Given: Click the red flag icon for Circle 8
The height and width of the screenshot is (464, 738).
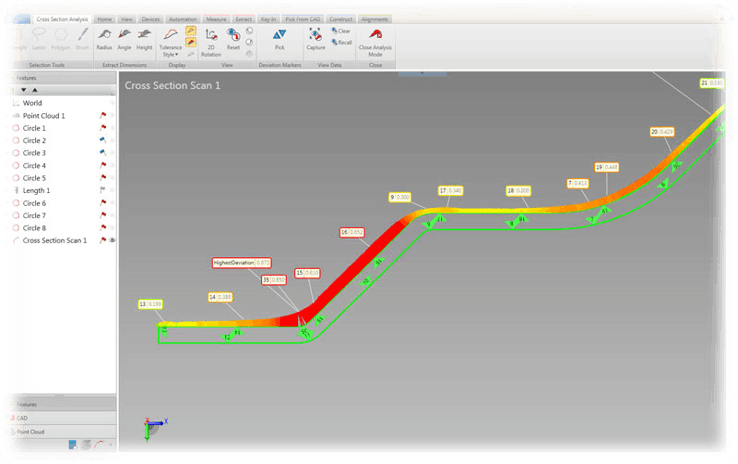Looking at the screenshot, I should pos(103,228).
